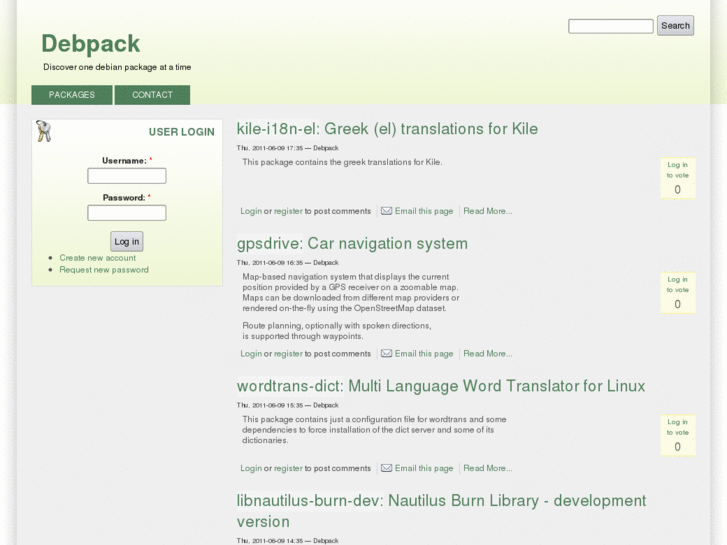Focus the Username field
This screenshot has height=545, width=727.
pos(127,176)
